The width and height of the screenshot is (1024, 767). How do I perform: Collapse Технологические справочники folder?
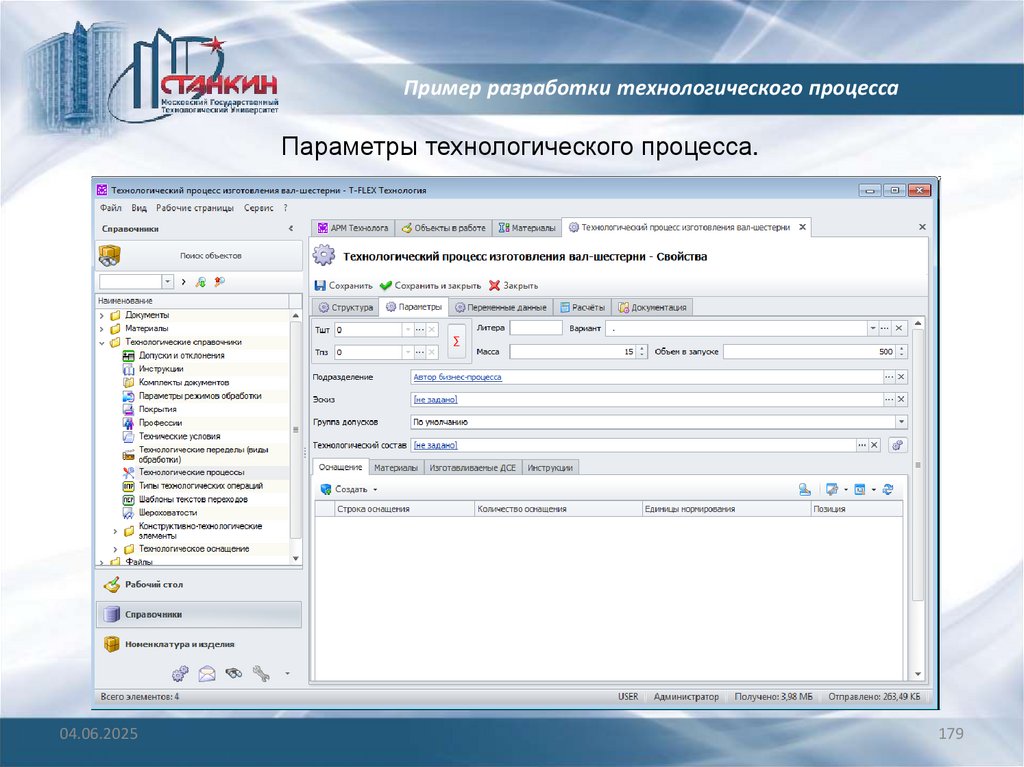pyautogui.click(x=102, y=342)
